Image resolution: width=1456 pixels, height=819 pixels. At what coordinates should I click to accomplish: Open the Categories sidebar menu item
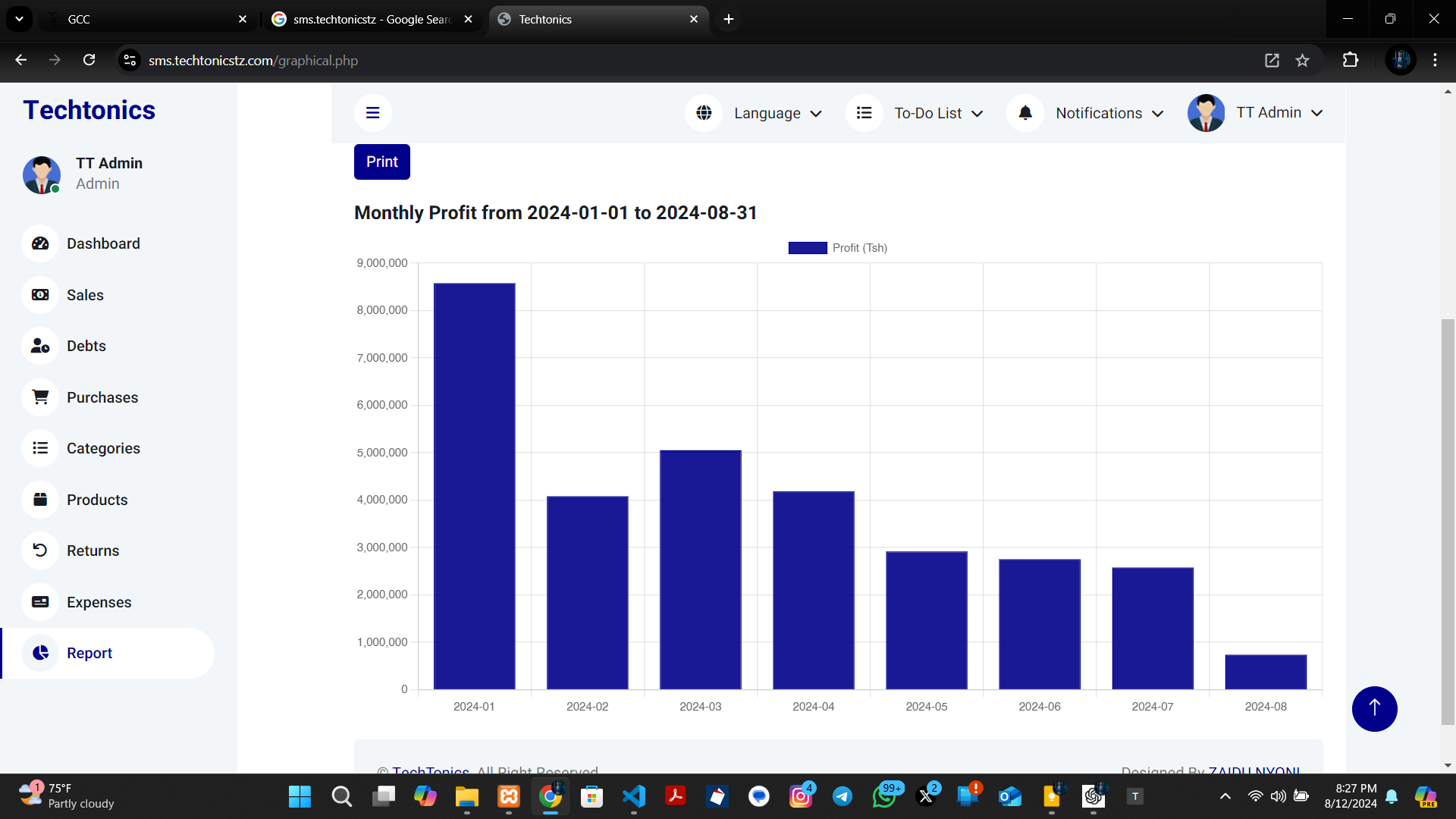point(103,448)
